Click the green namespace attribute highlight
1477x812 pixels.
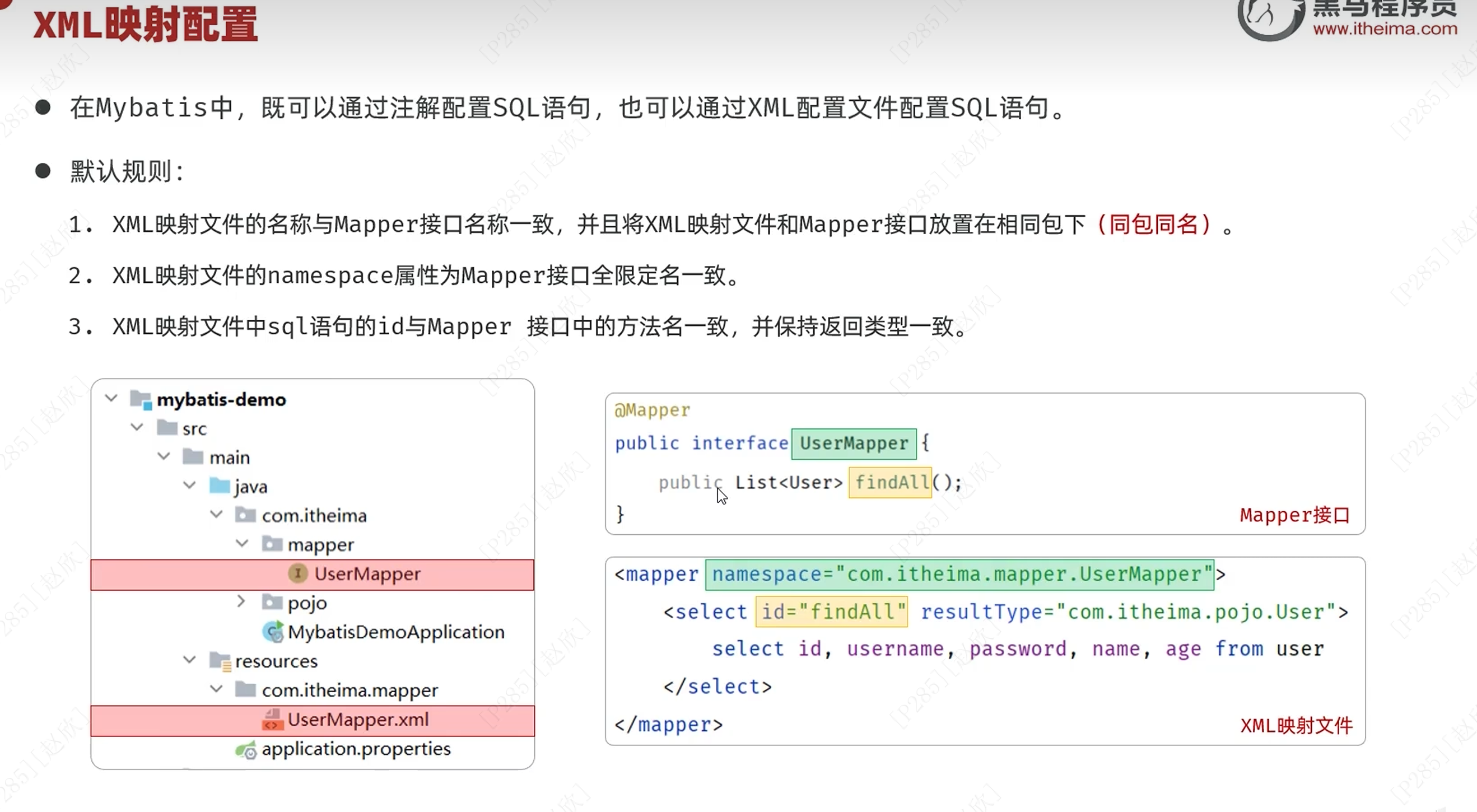959,575
